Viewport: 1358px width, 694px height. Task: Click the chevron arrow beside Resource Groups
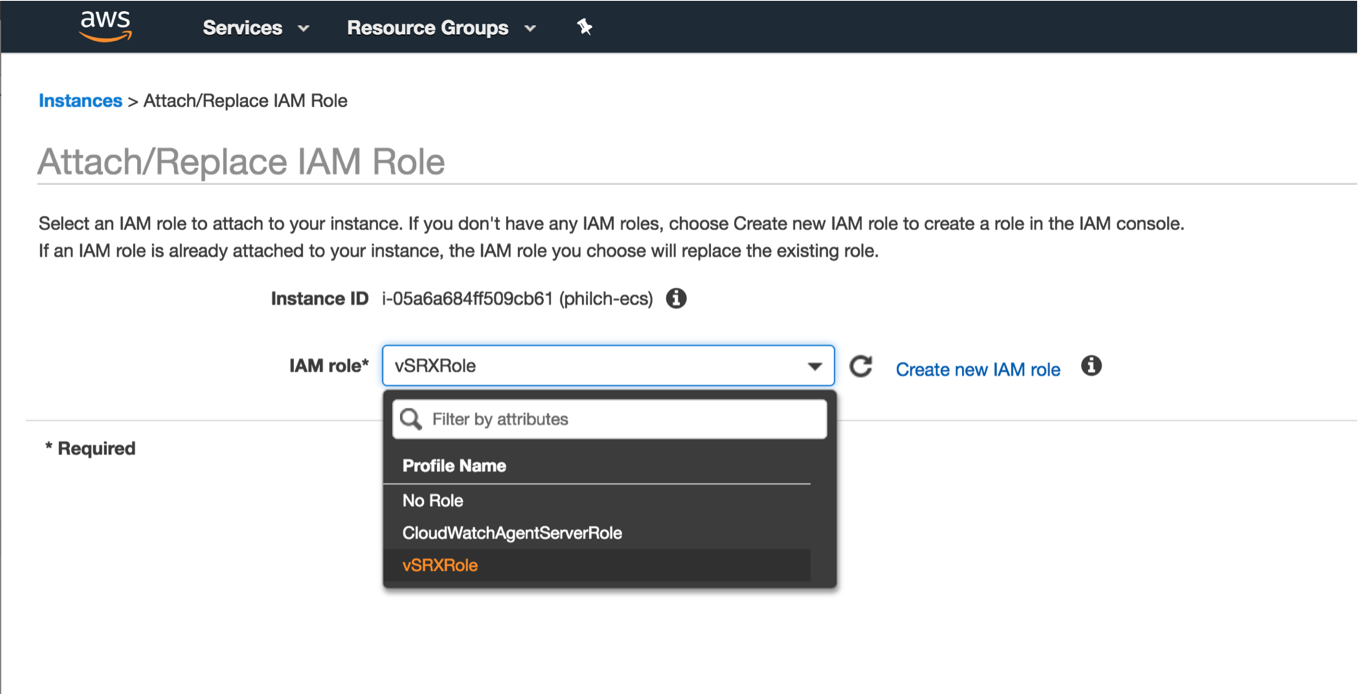[x=530, y=29]
